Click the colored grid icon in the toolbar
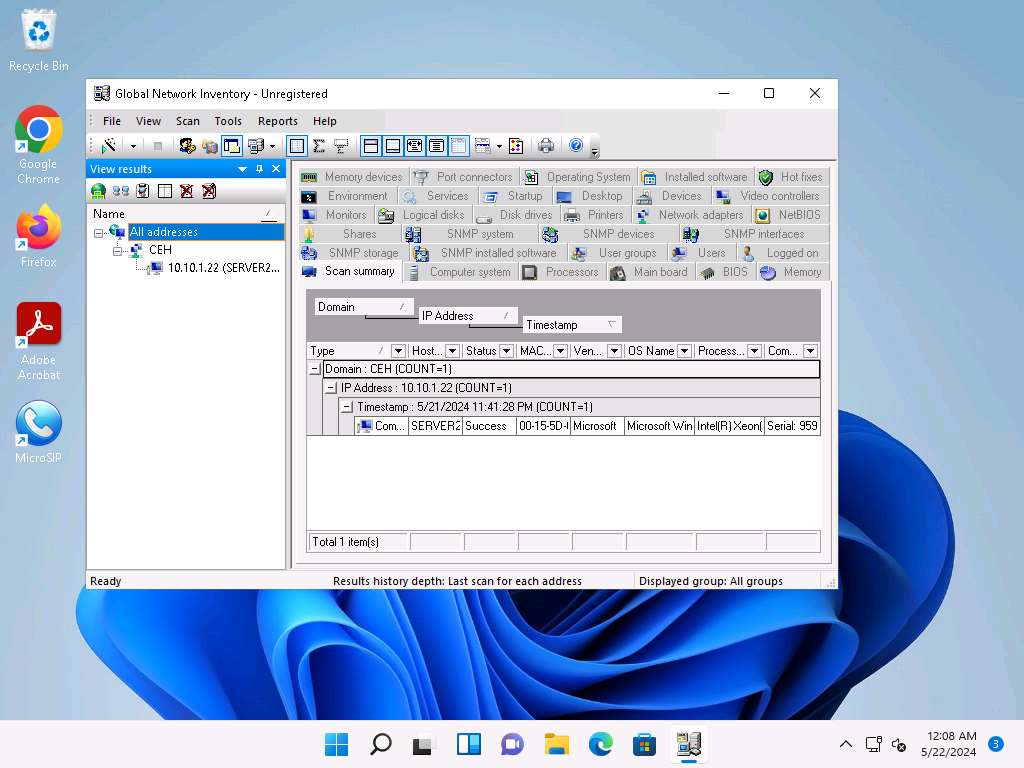Screen dimensions: 1024x768 516,146
